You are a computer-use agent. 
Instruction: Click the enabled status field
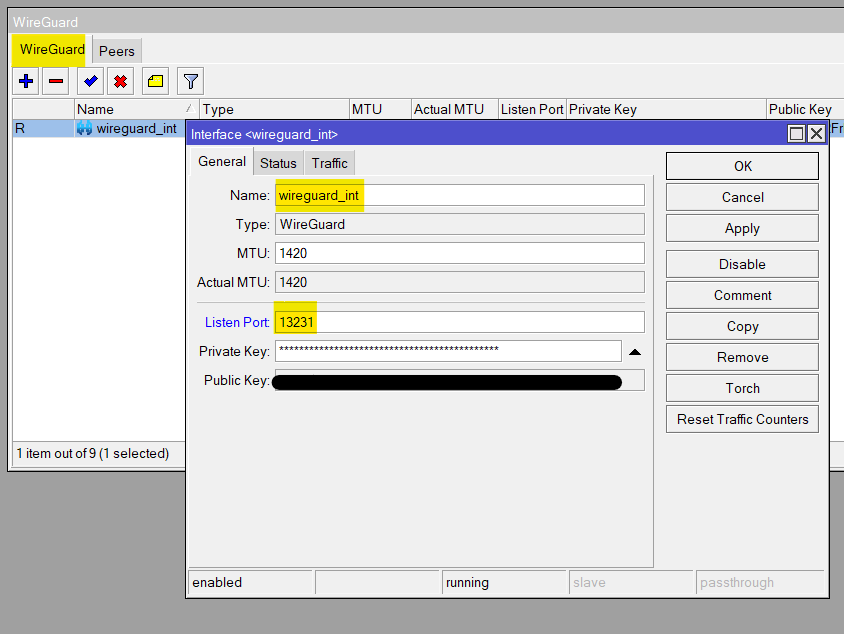point(249,581)
